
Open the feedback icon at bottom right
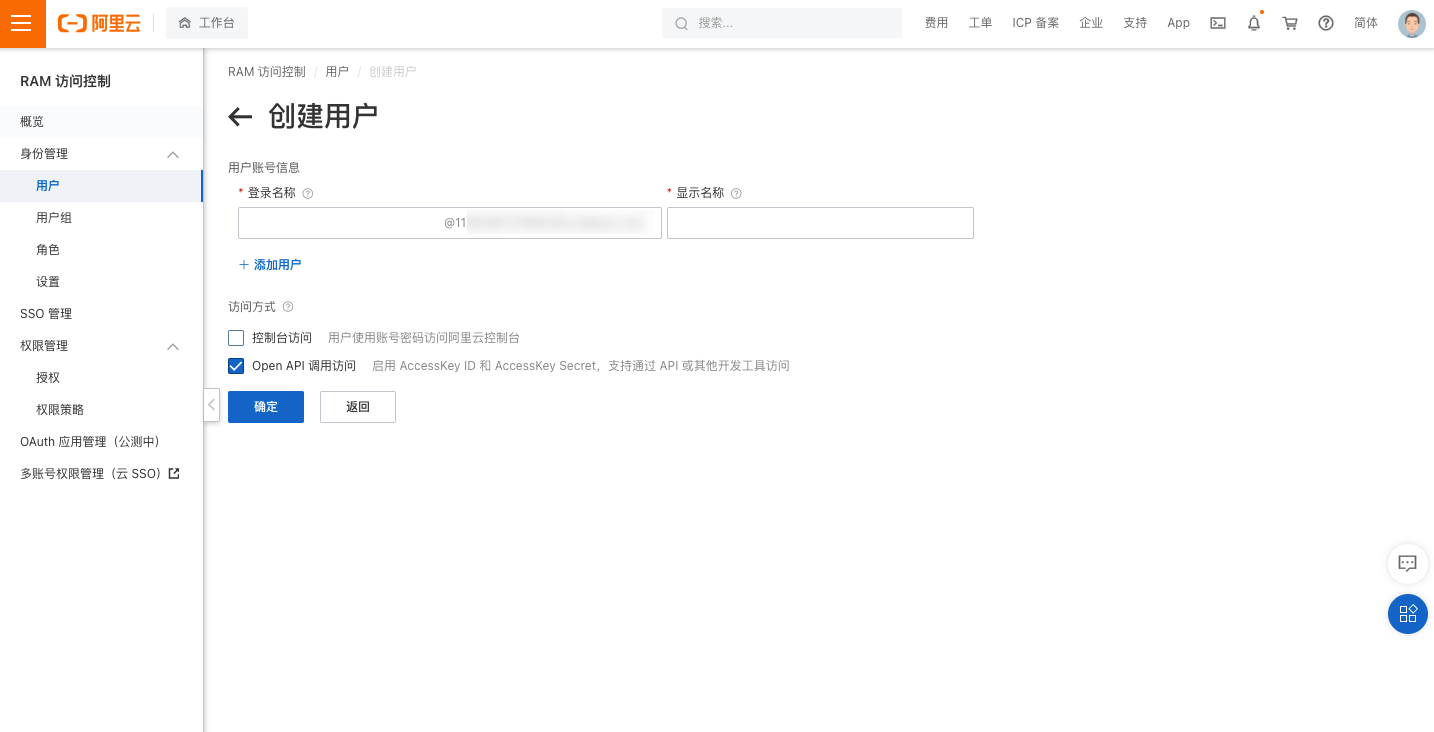point(1407,563)
